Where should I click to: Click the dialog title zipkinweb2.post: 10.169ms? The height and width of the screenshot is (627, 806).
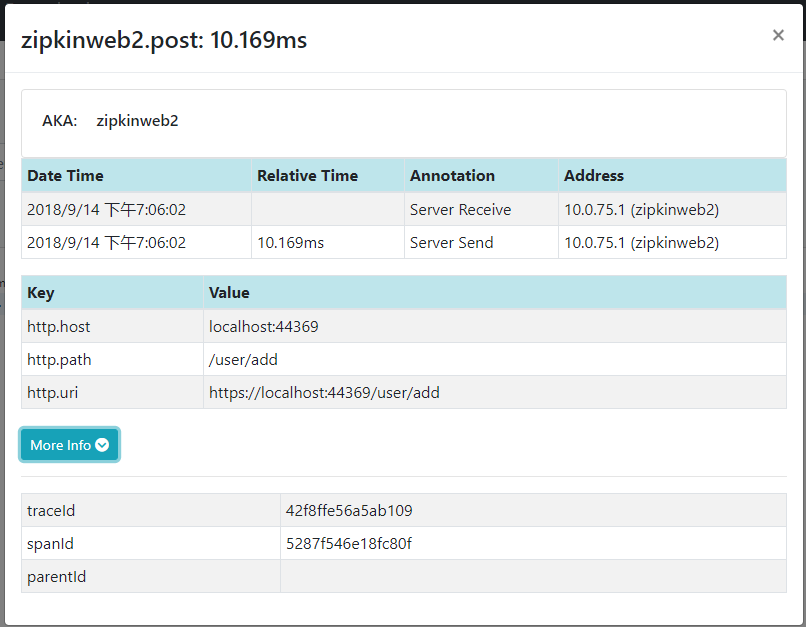[163, 40]
